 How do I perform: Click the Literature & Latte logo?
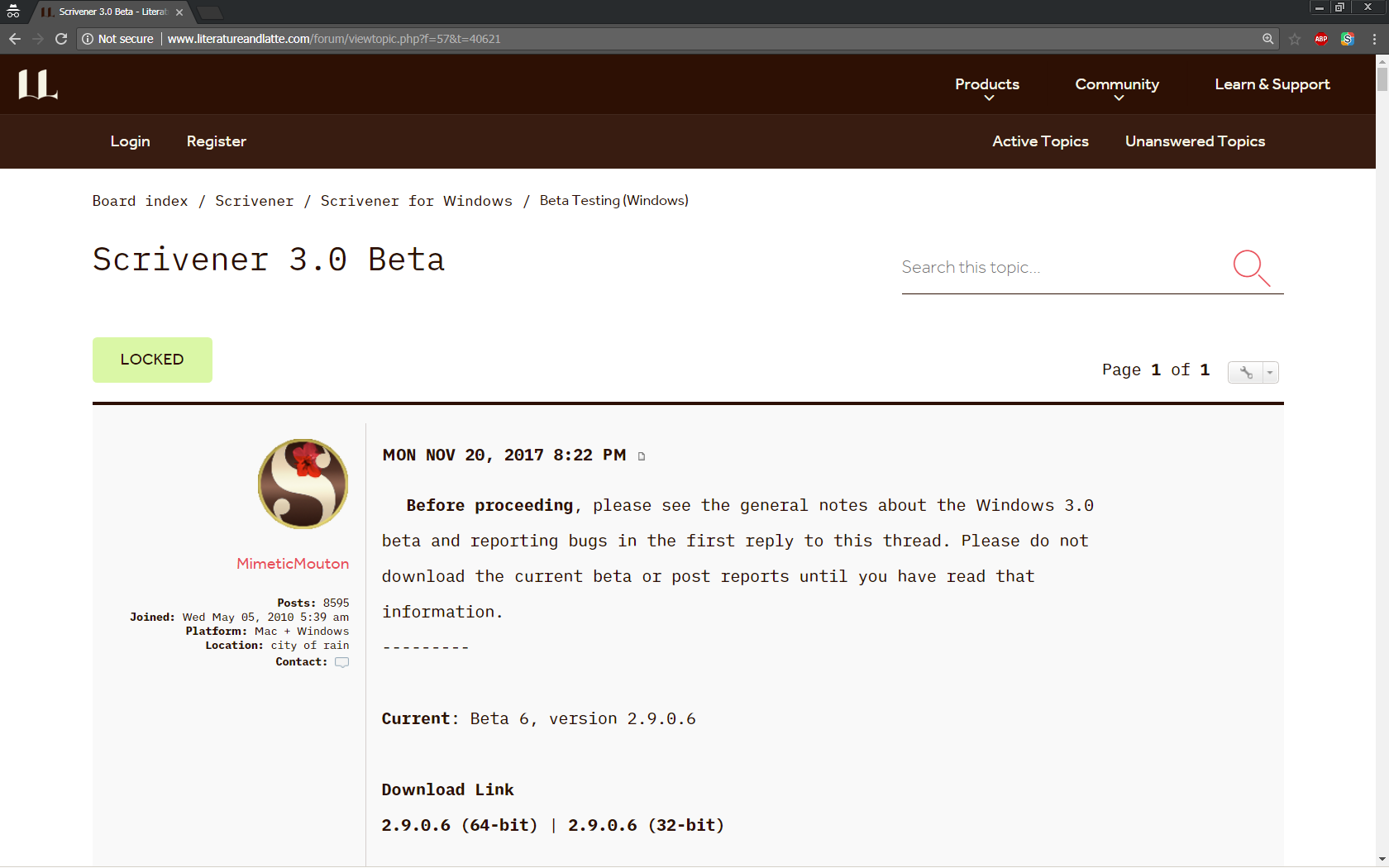[x=38, y=83]
